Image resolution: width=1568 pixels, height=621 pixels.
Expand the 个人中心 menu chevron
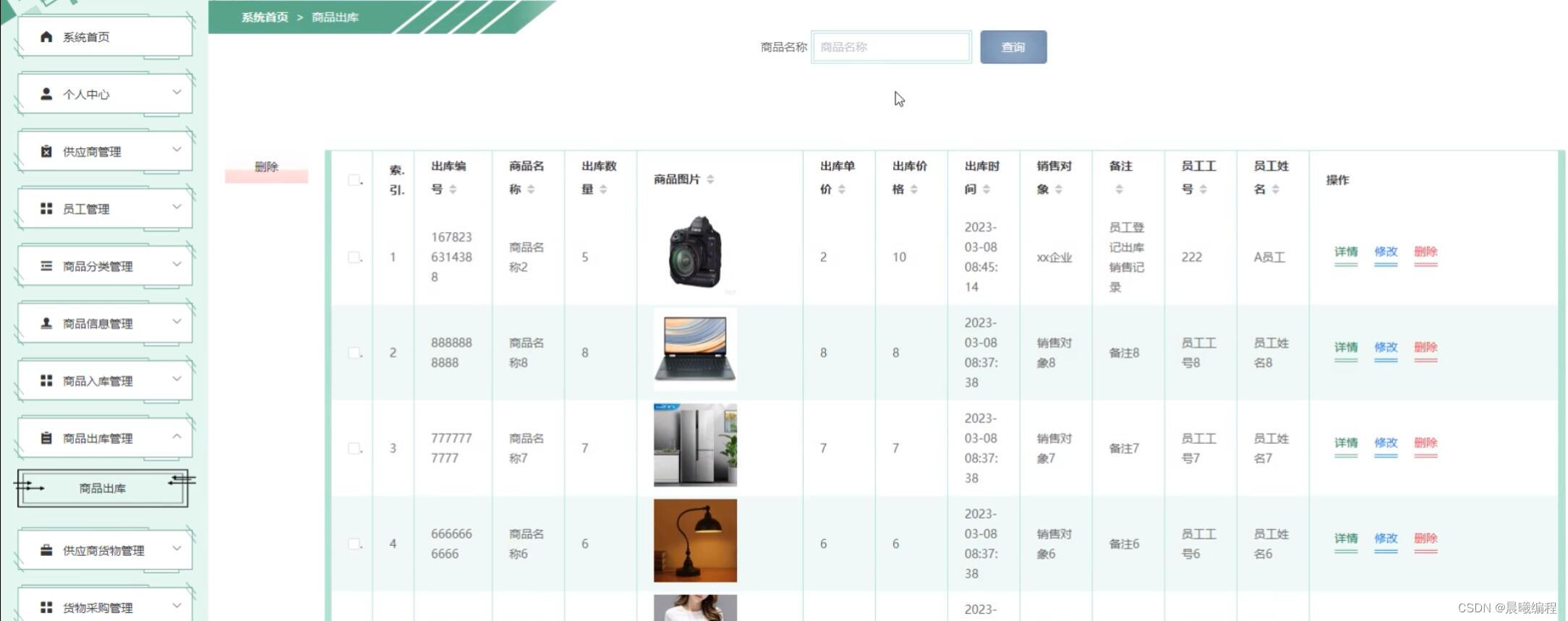[176, 92]
